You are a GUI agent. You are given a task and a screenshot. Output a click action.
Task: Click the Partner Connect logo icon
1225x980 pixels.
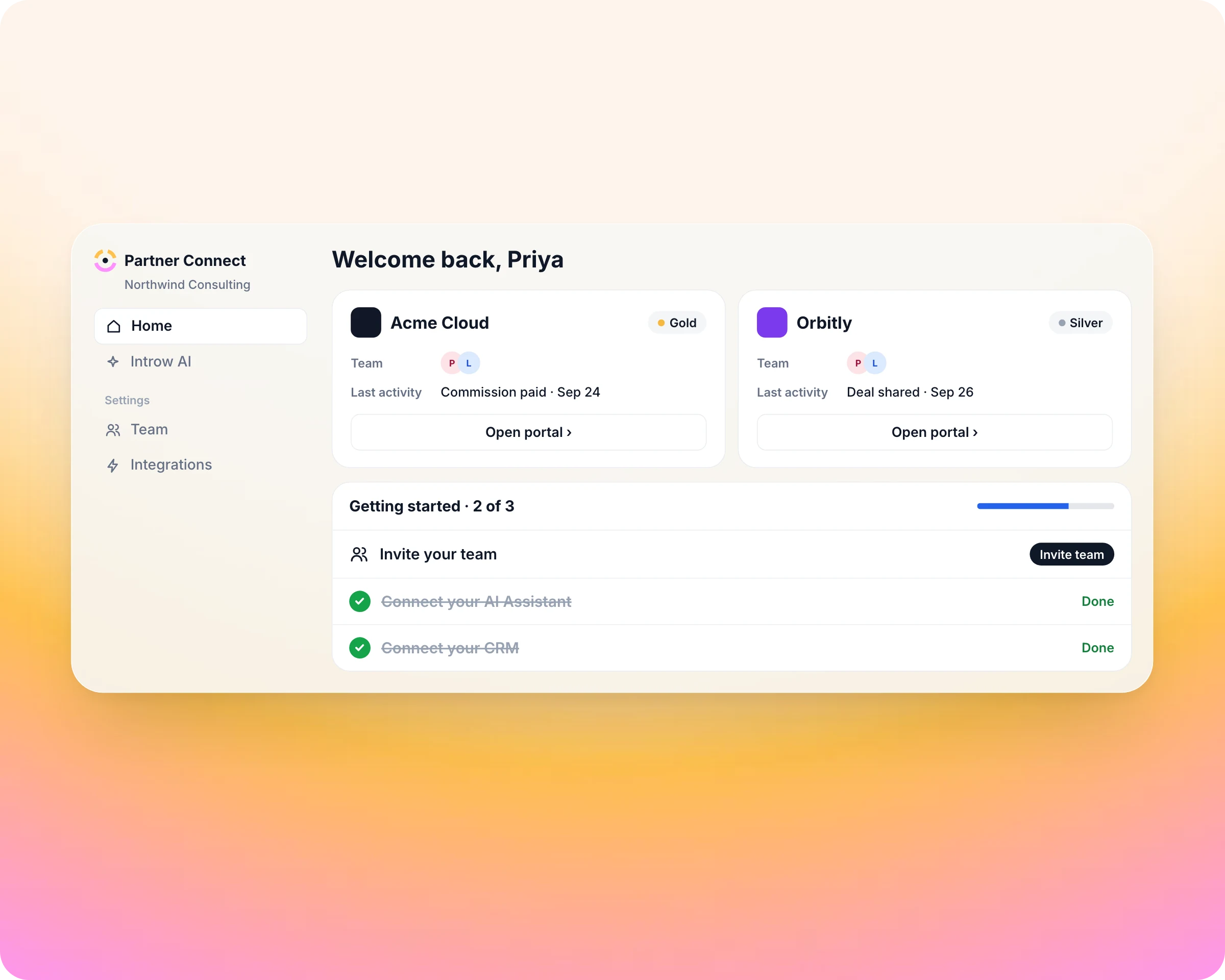point(105,260)
